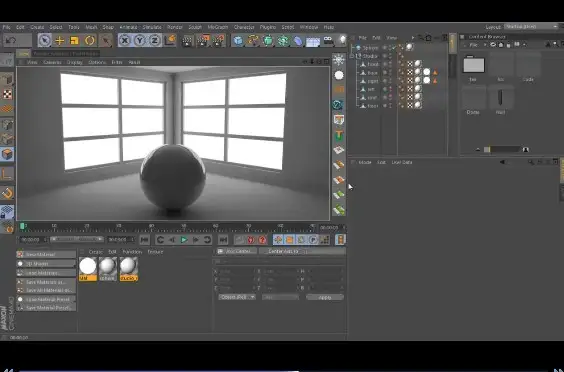Select the checkered Texture mode icon
Image resolution: width=564 pixels, height=372 pixels.
coord(7,94)
